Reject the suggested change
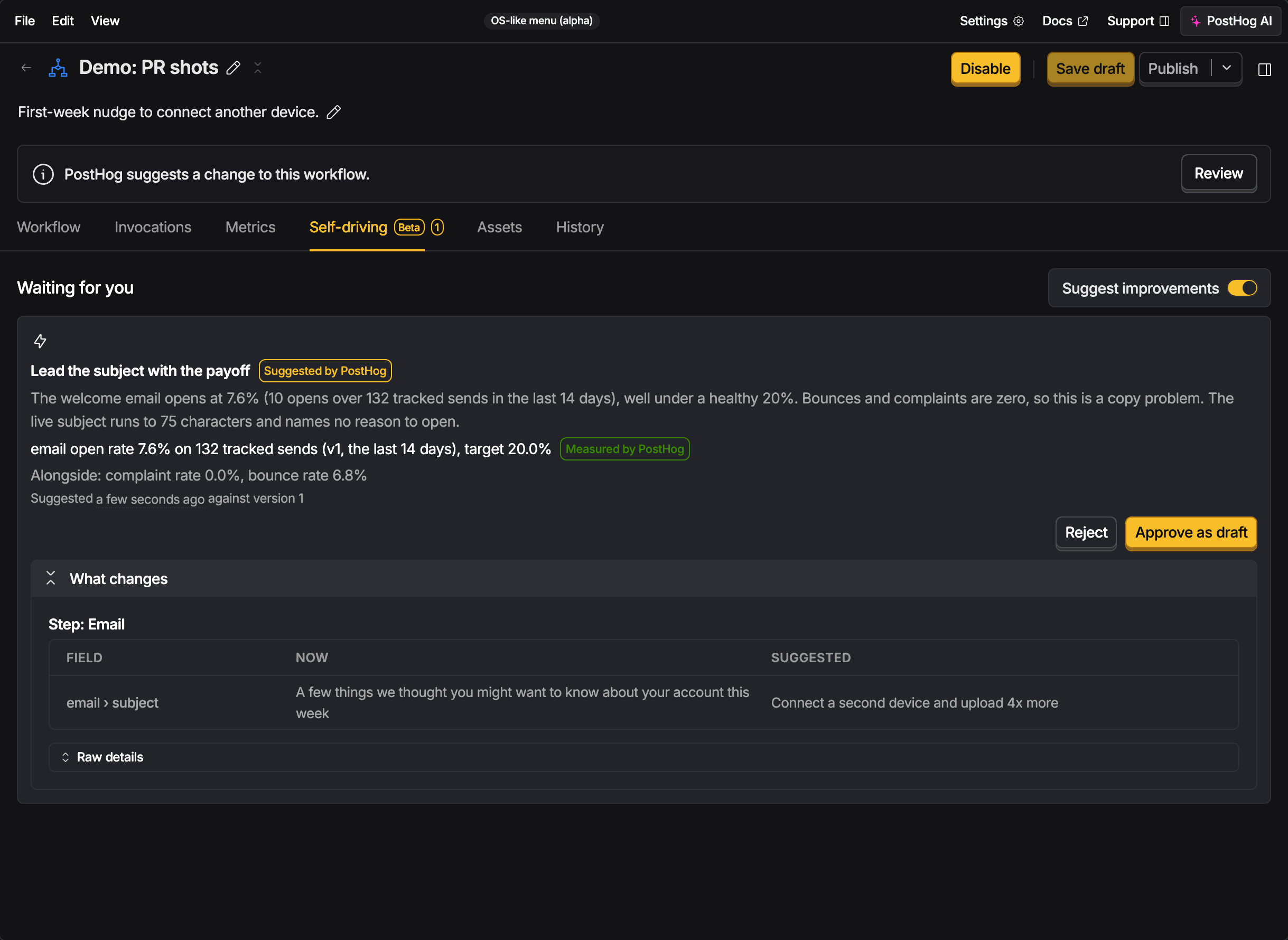1288x940 pixels. point(1086,533)
